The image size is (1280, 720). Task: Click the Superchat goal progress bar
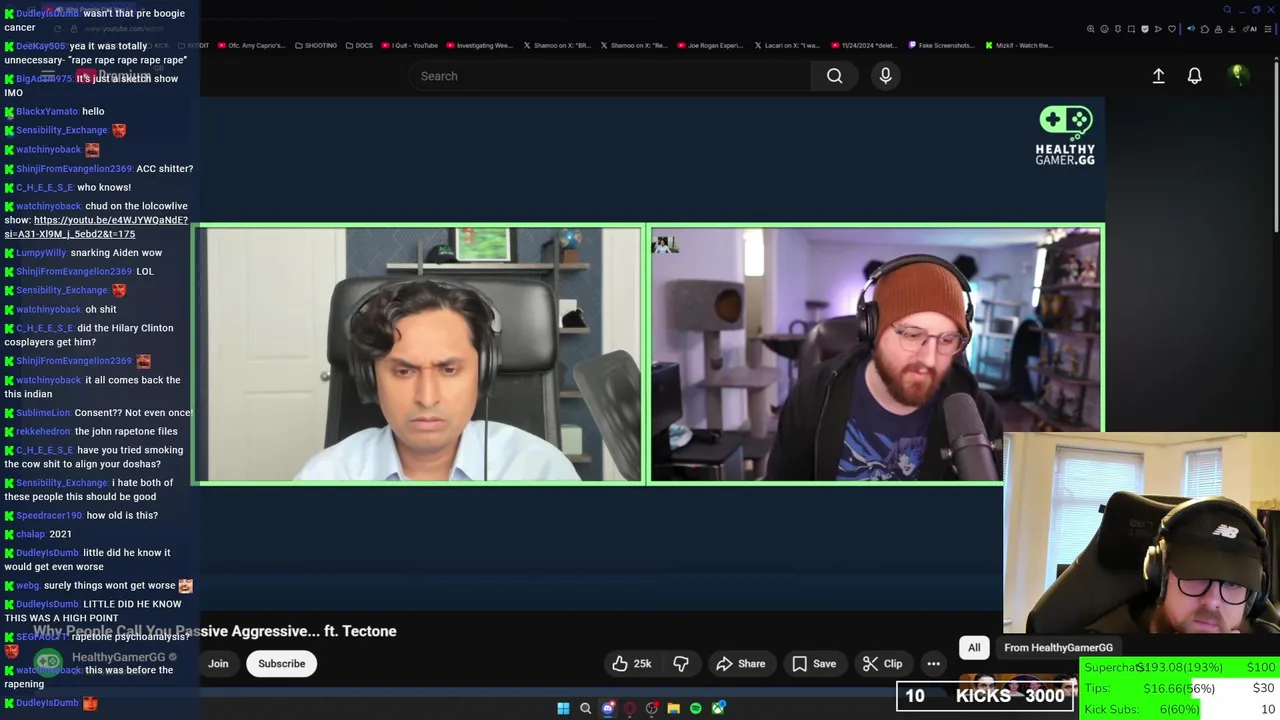tap(1180, 668)
